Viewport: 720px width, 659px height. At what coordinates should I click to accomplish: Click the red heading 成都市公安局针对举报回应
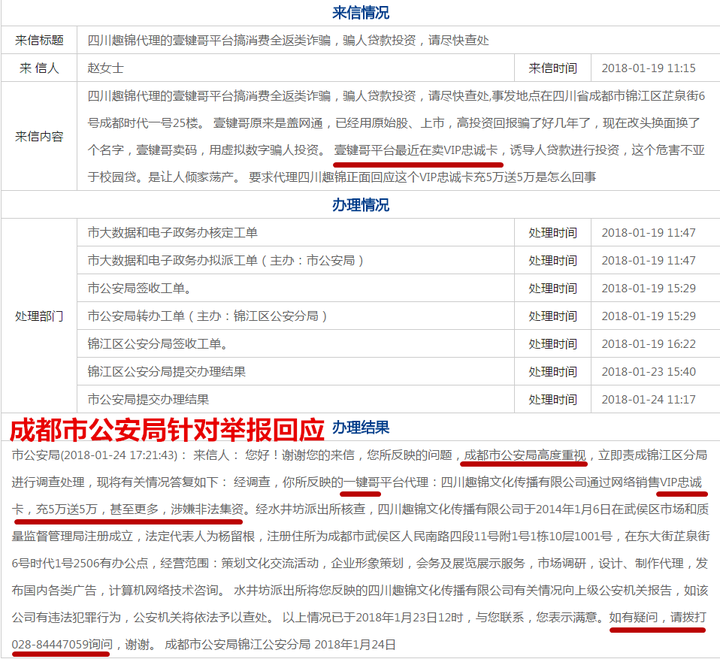point(167,430)
